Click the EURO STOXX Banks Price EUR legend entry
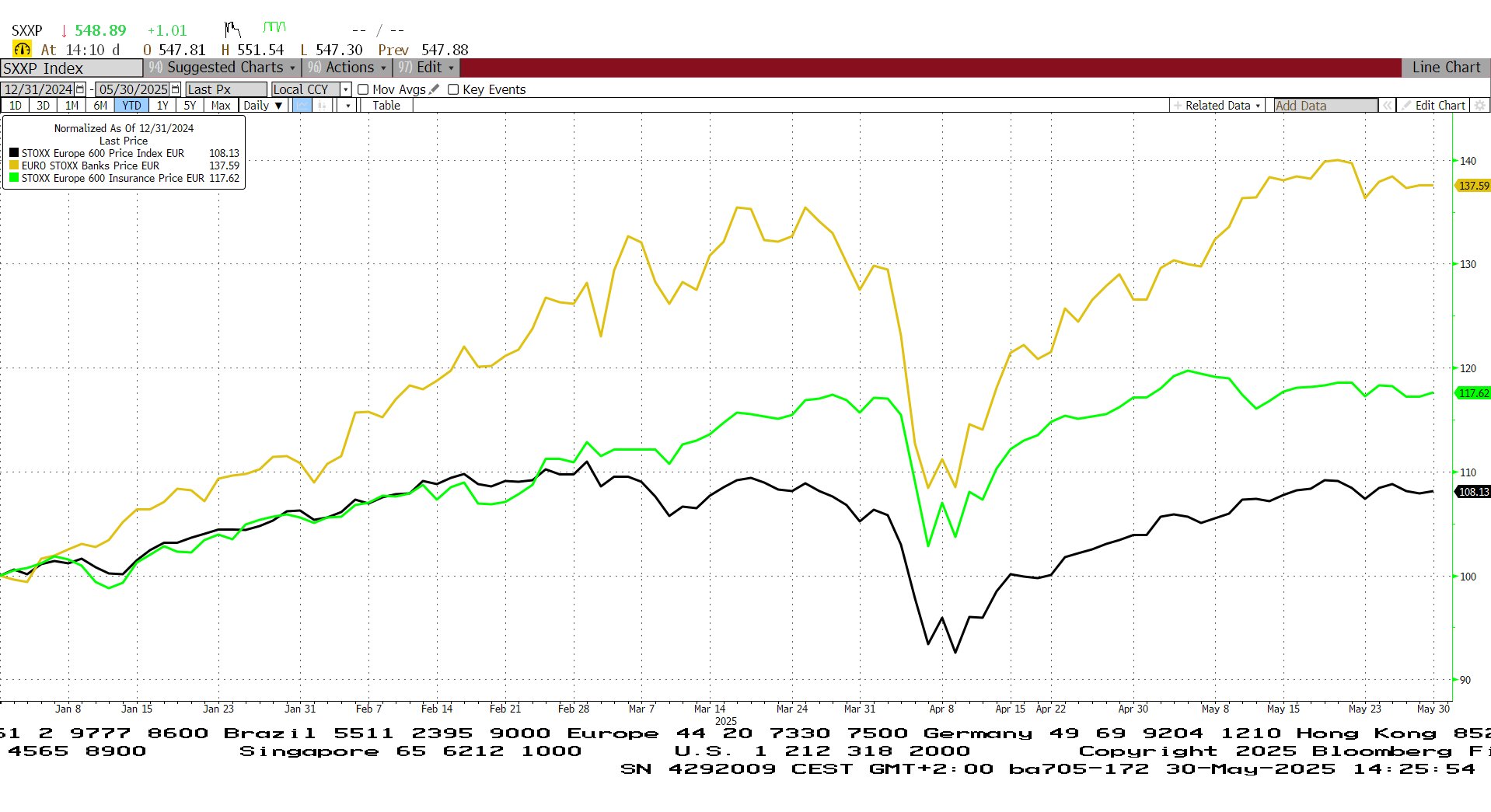The width and height of the screenshot is (1491, 812). pos(90,166)
